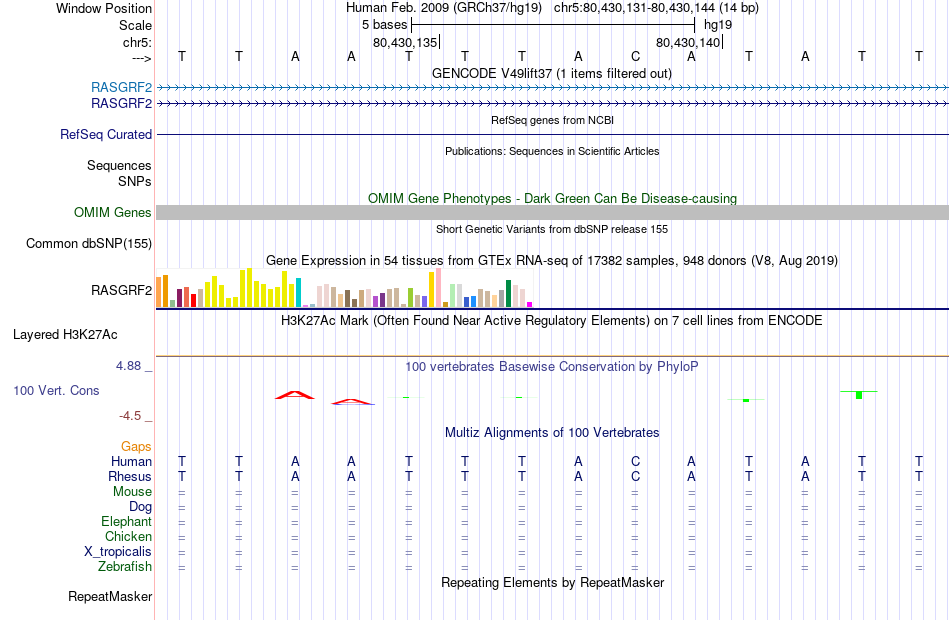
Task: Click the H3K27Ac Mark track title
Action: click(552, 321)
